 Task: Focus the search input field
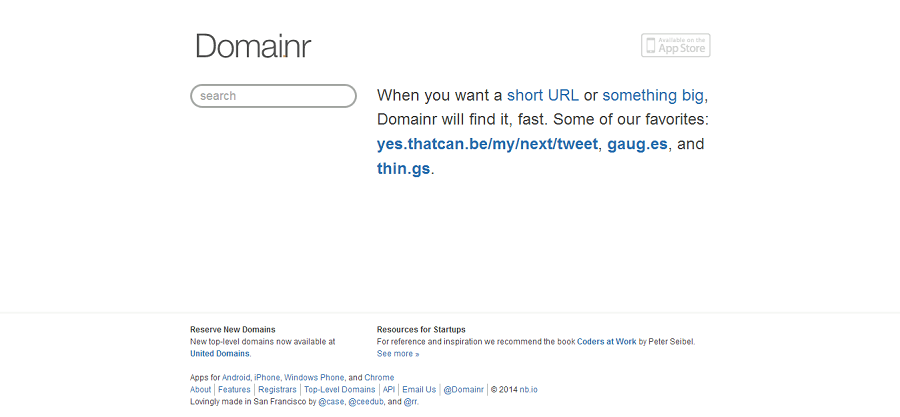click(273, 96)
